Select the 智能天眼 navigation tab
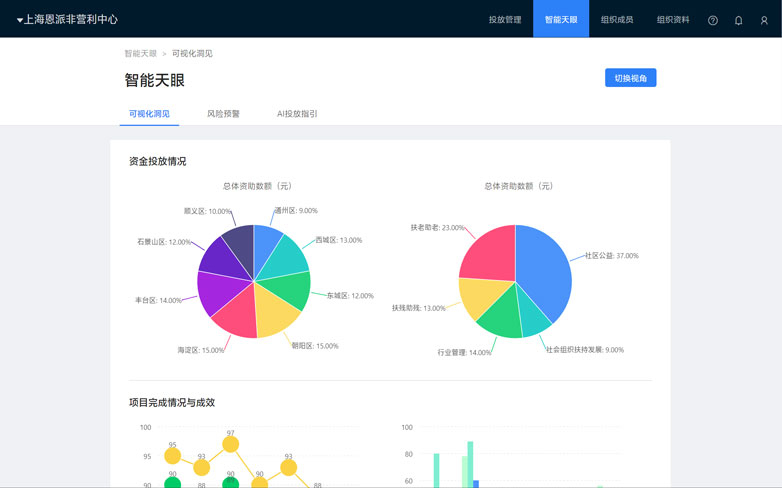This screenshot has width=782, height=488. [561, 19]
